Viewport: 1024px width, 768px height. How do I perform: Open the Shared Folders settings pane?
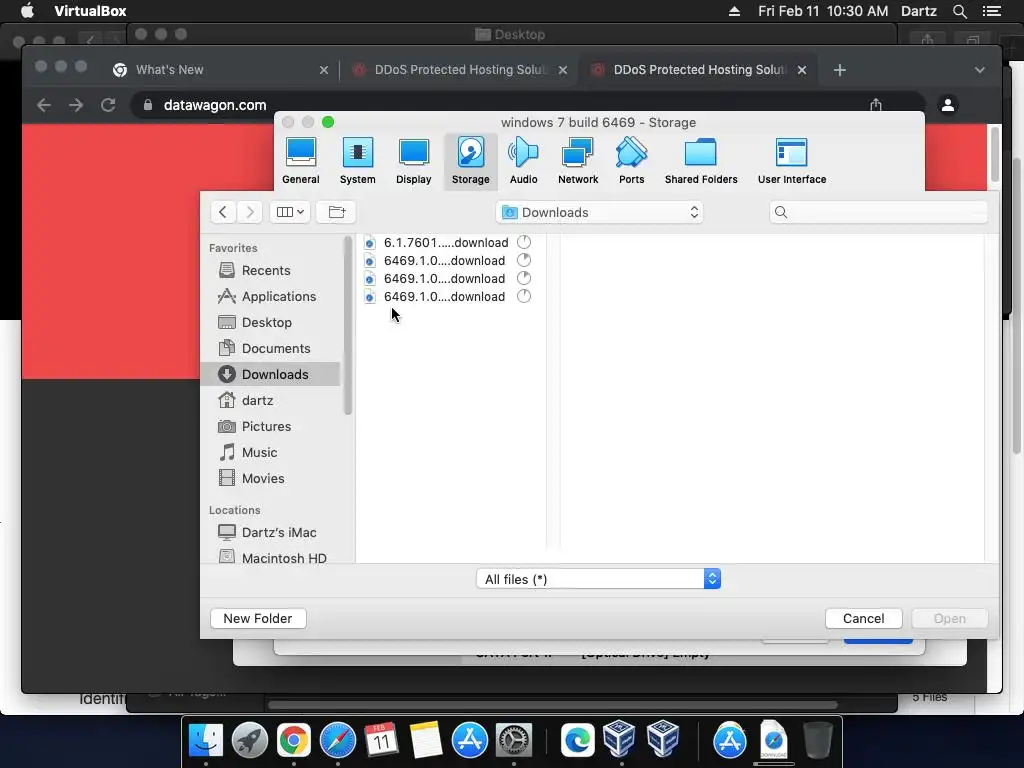click(701, 161)
